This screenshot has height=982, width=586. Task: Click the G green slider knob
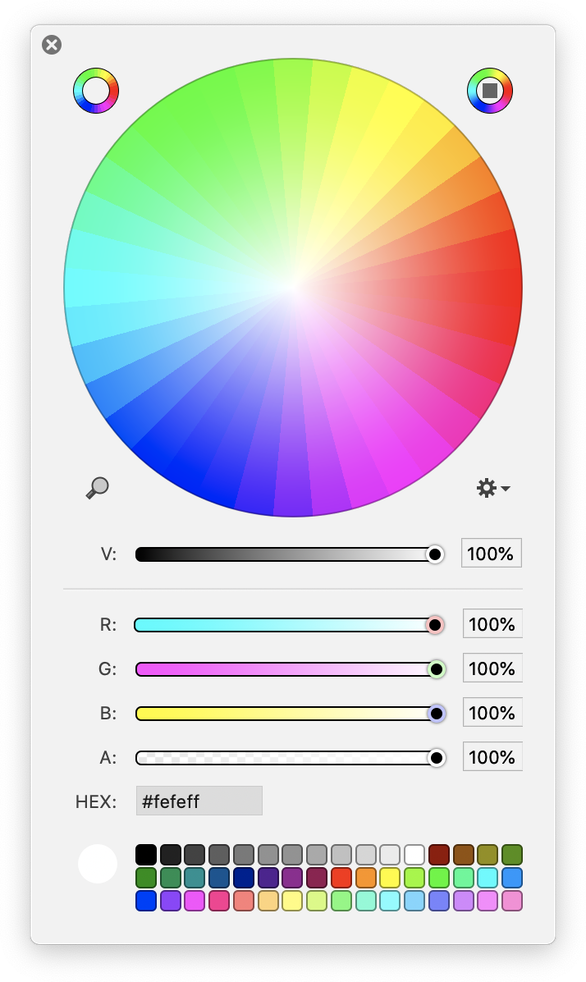point(436,669)
